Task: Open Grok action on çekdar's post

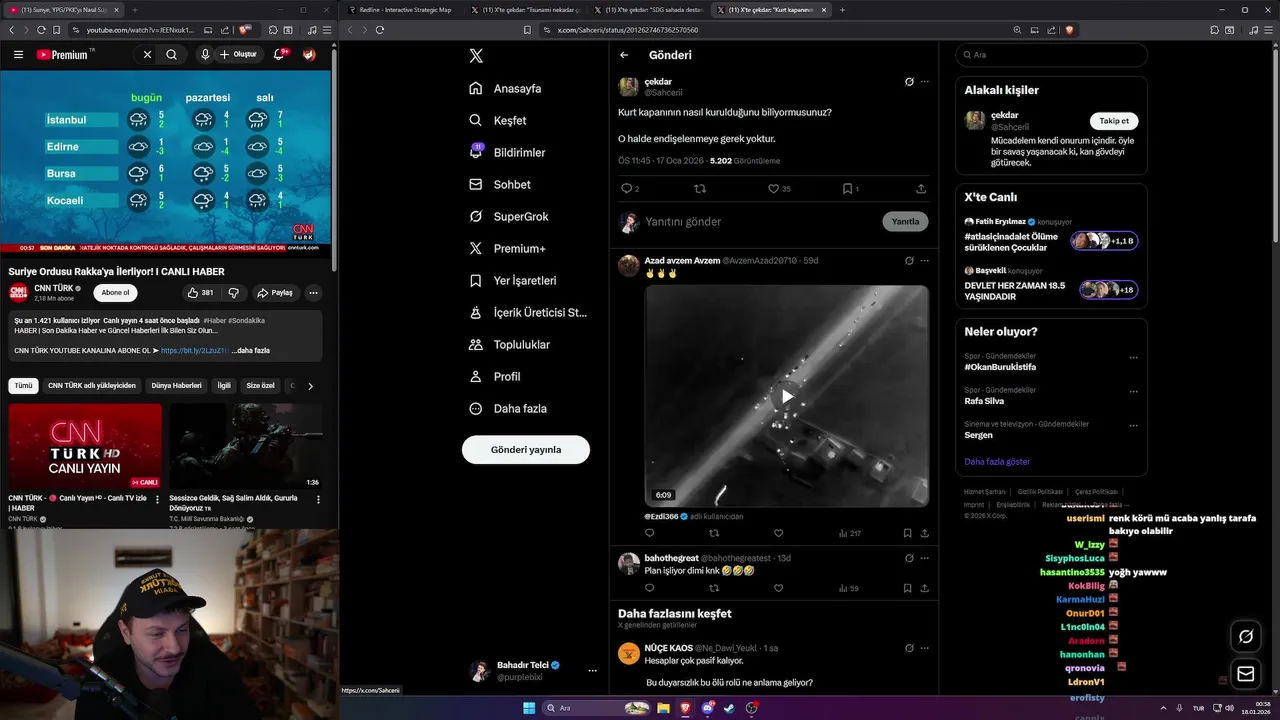Action: click(x=909, y=82)
